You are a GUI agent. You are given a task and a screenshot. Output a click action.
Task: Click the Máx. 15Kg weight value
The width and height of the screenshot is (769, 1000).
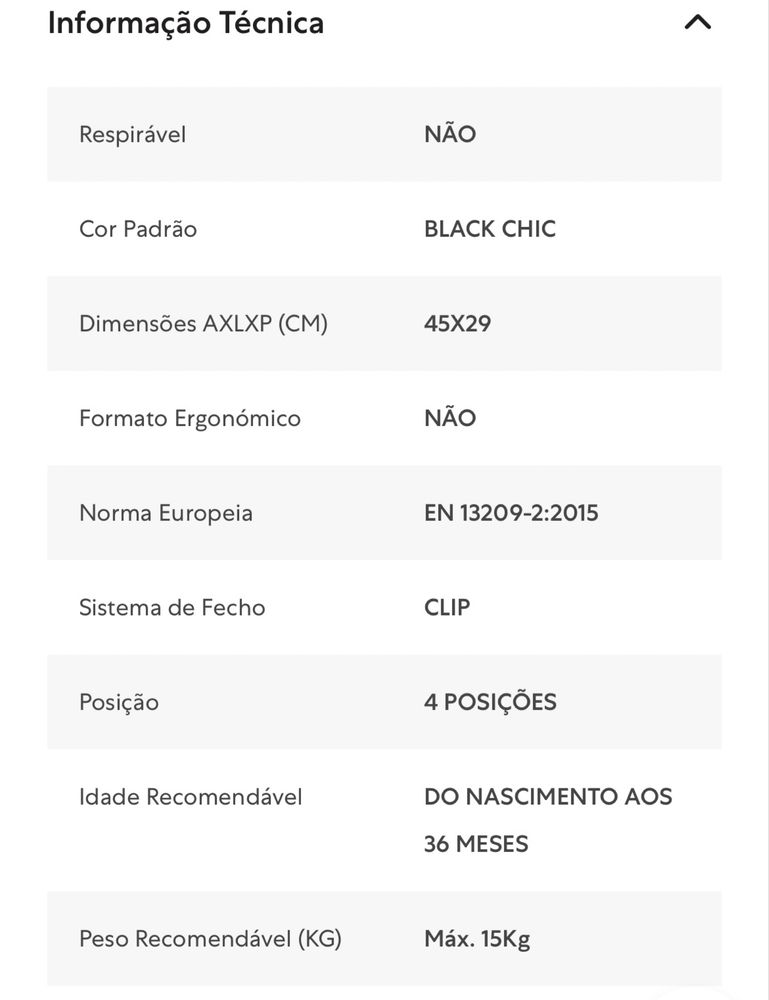point(478,939)
